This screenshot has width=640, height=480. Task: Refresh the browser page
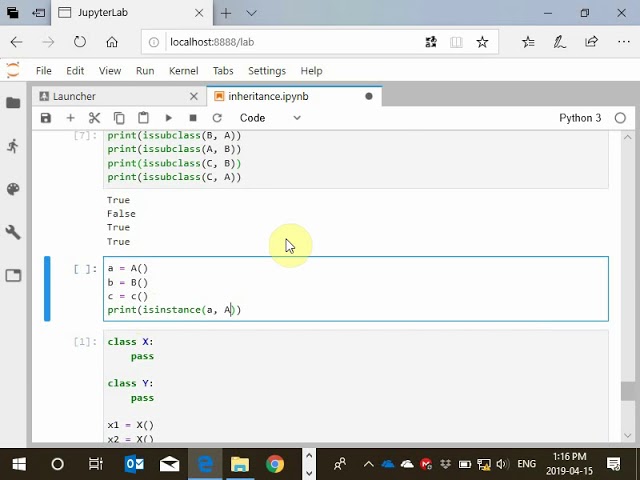(80, 42)
